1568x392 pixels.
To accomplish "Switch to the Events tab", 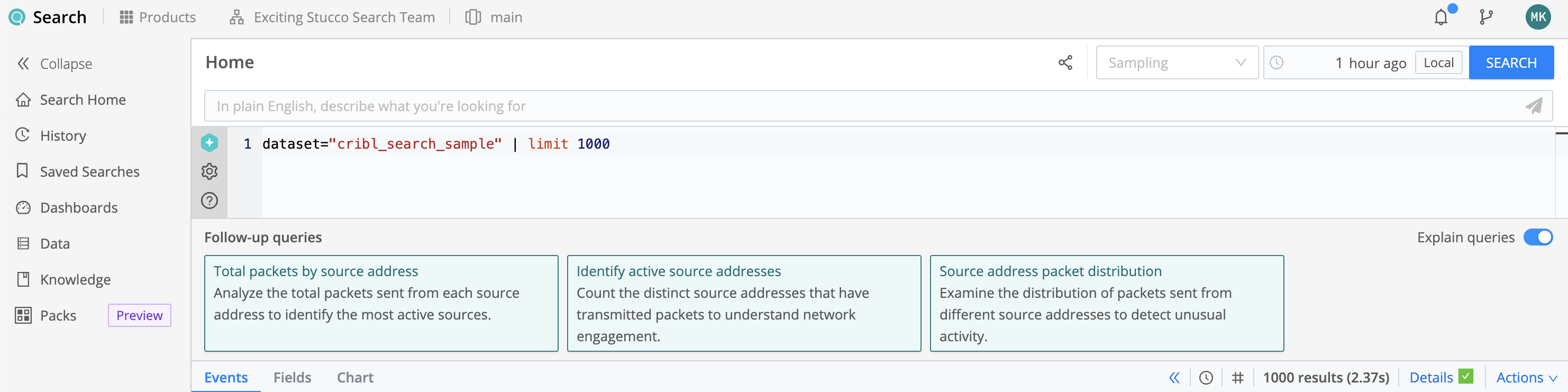I will [x=226, y=377].
